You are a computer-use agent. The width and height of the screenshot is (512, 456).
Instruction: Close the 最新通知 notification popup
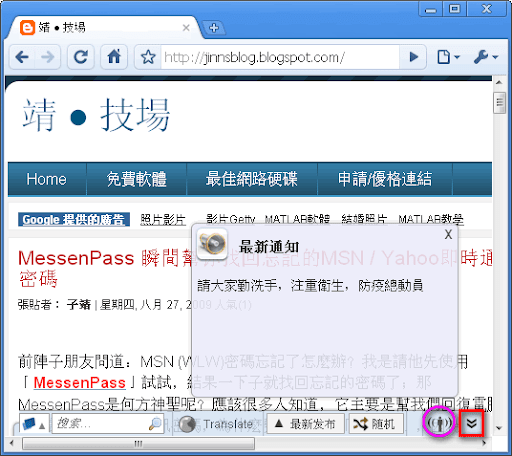[x=448, y=234]
